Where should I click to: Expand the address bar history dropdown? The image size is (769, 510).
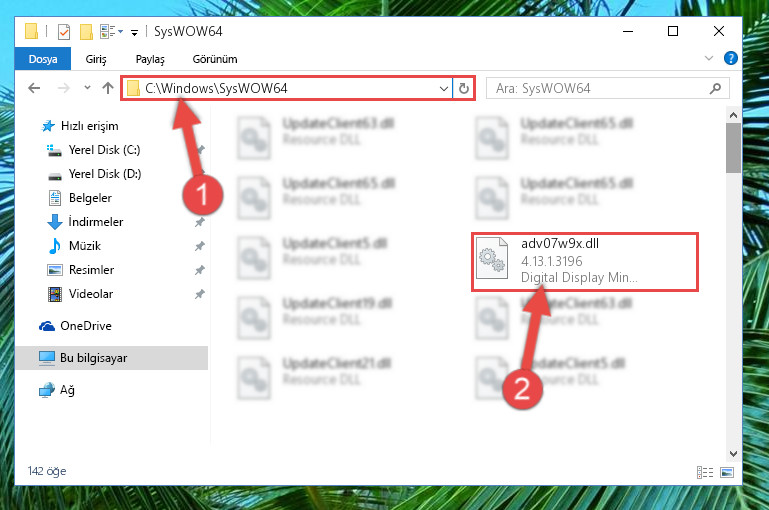coord(444,89)
